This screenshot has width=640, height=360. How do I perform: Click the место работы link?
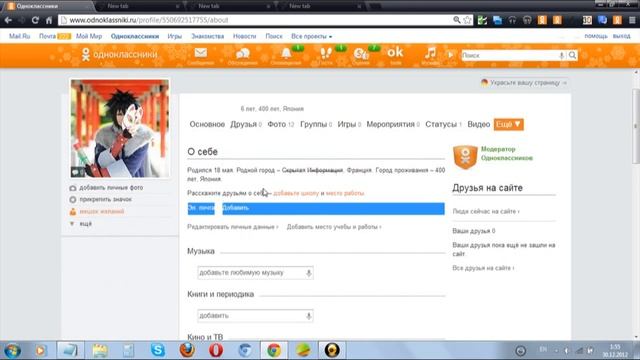[x=345, y=193]
